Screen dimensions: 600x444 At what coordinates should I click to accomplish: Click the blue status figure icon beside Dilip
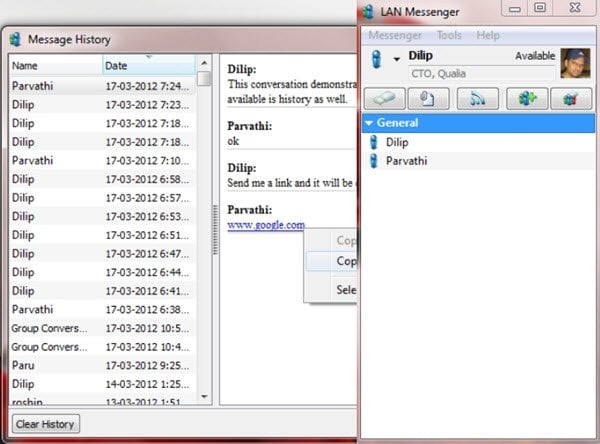click(x=377, y=59)
